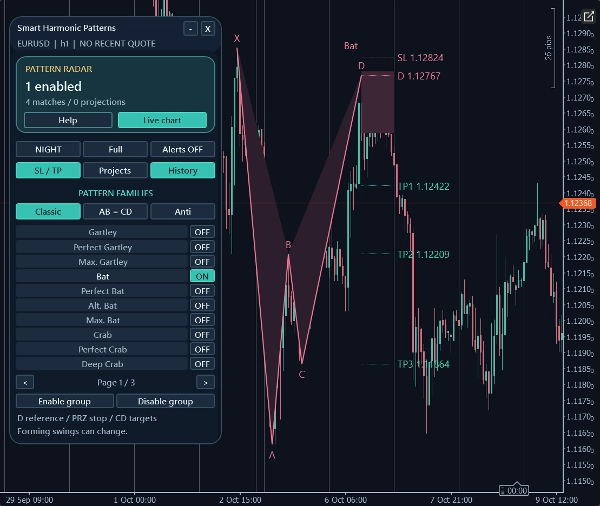Click the X swing point label
Viewport: 600px width, 506px height.
[237, 38]
